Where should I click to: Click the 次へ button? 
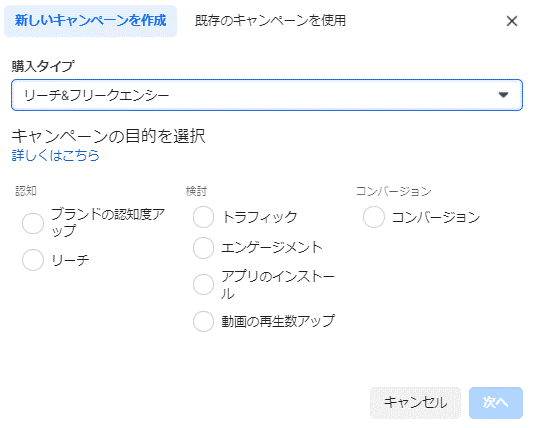click(x=496, y=403)
